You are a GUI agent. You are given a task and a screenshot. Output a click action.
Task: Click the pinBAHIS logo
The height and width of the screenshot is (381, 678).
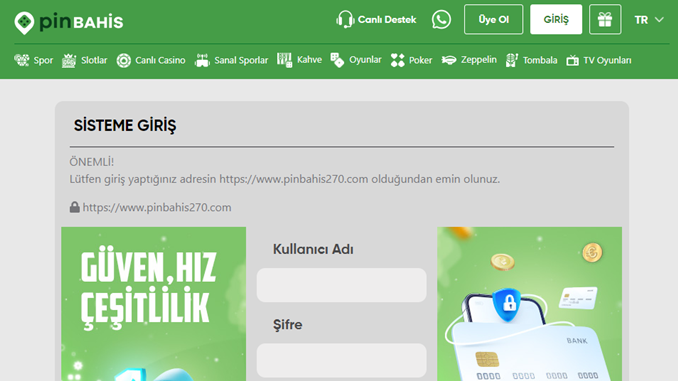[x=69, y=22]
